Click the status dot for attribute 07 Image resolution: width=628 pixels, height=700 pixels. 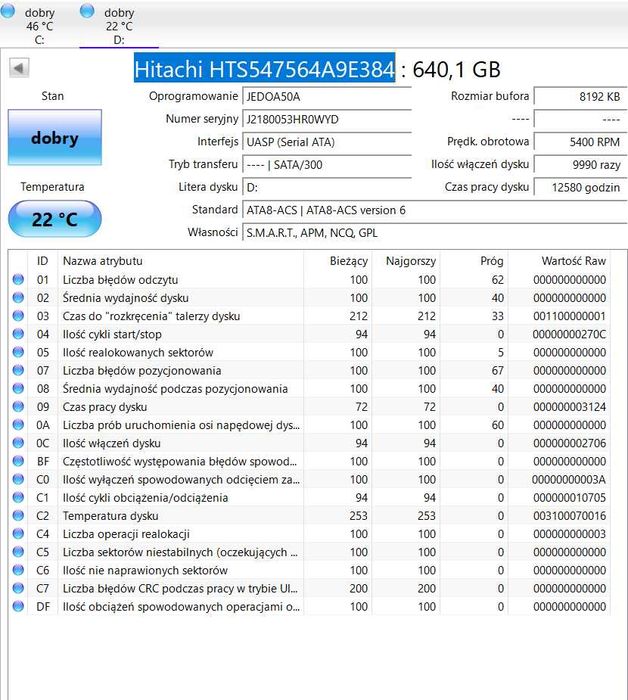click(x=18, y=370)
